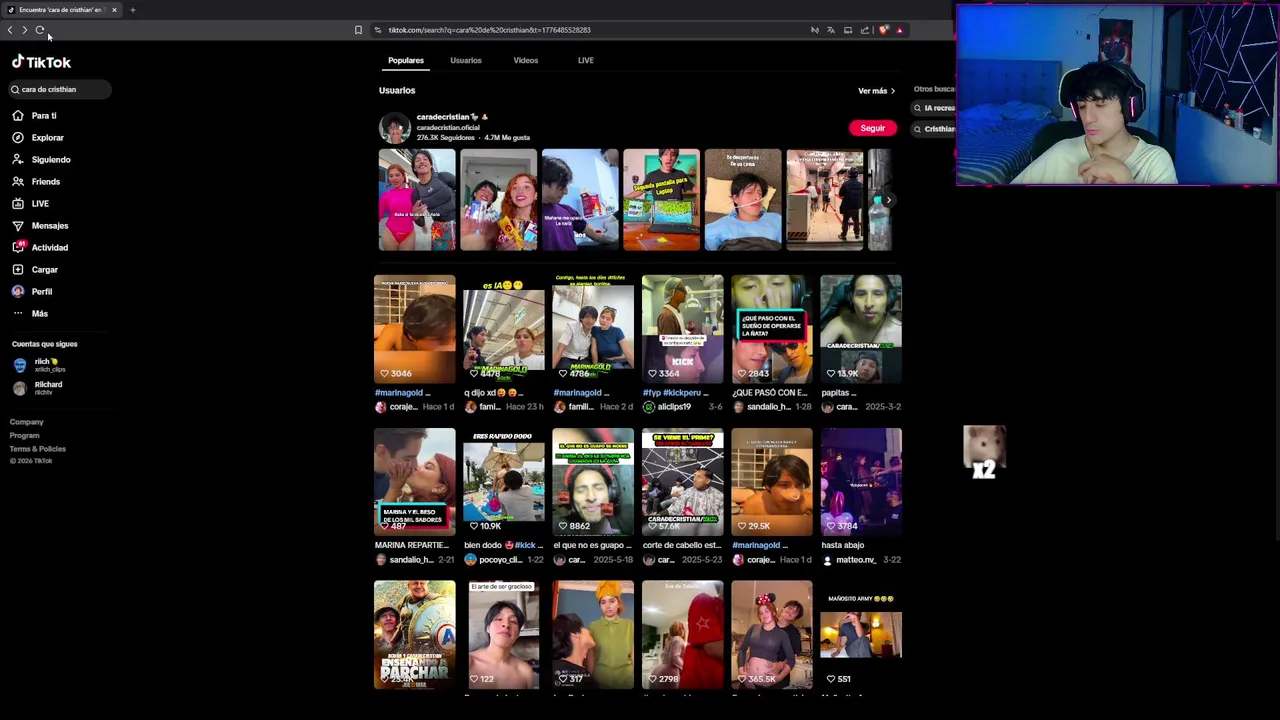This screenshot has height=720, width=1280.
Task: Open matteo.nv author link
Action: (848, 560)
